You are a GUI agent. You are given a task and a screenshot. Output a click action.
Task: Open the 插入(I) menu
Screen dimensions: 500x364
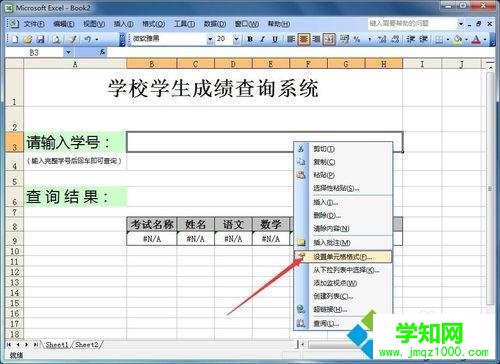pos(124,24)
